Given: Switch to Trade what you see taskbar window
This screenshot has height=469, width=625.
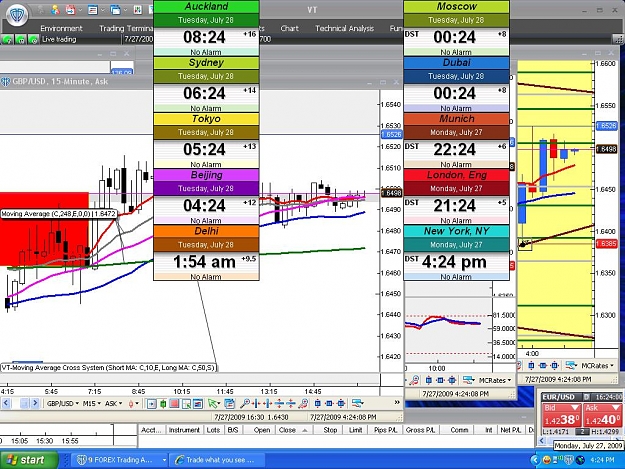Looking at the screenshot, I should point(217,460).
